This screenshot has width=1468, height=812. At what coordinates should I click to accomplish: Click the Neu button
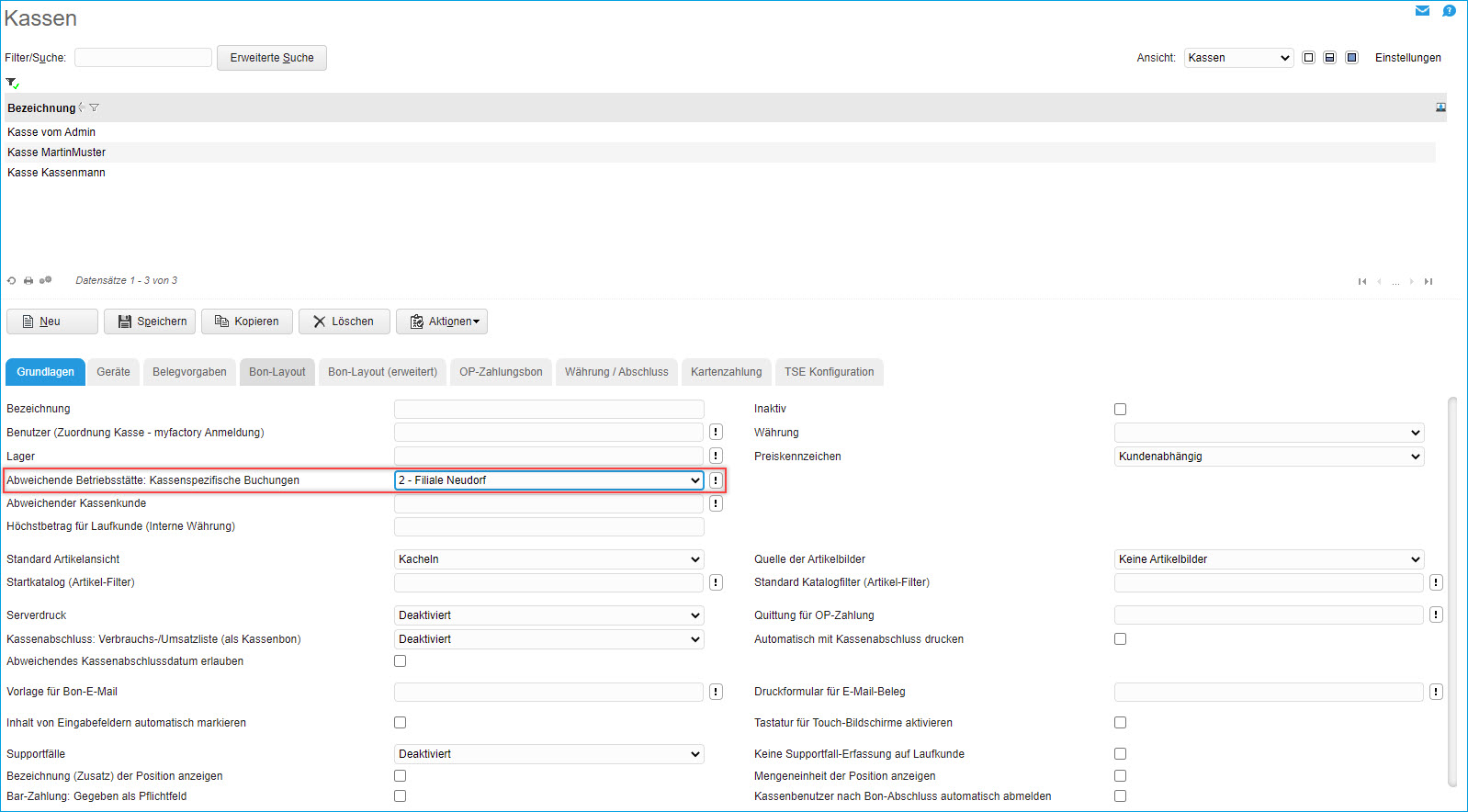click(x=52, y=321)
